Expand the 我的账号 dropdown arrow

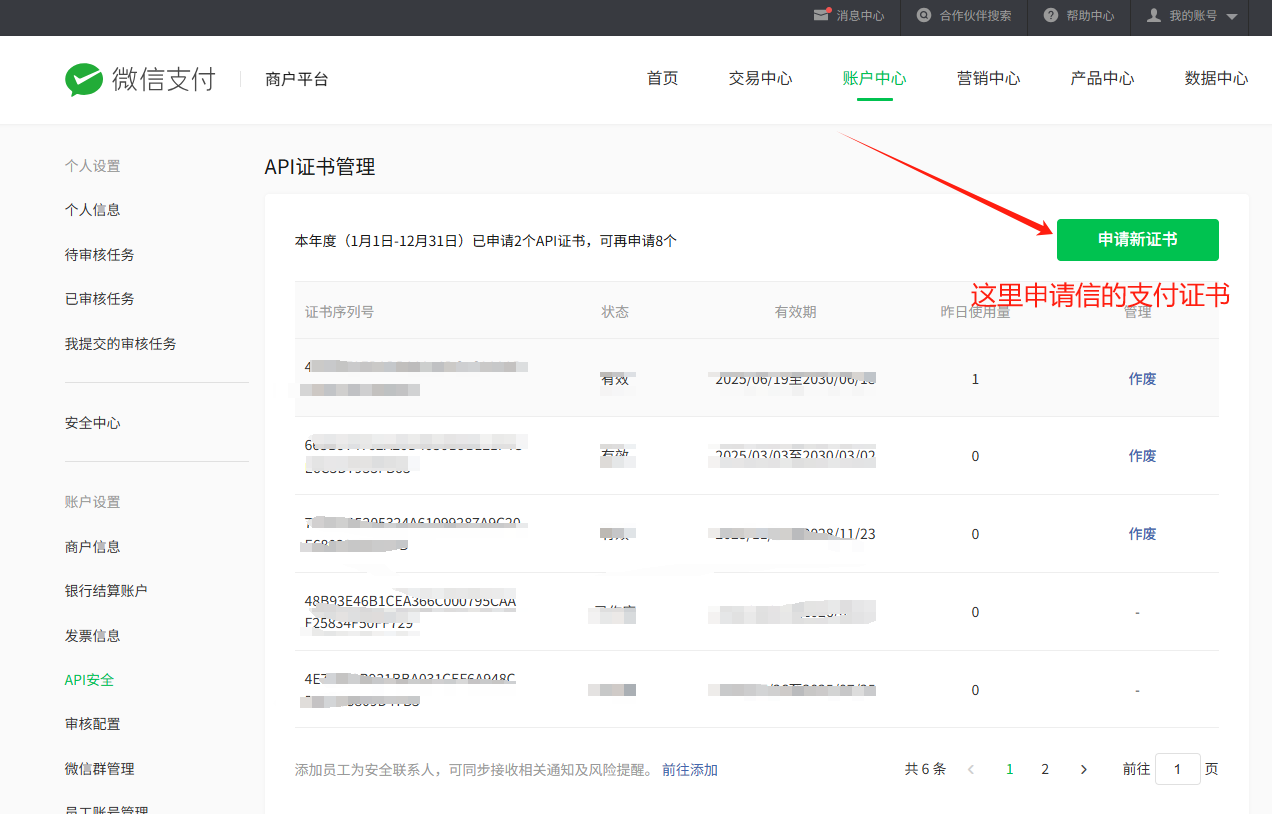coord(1231,17)
